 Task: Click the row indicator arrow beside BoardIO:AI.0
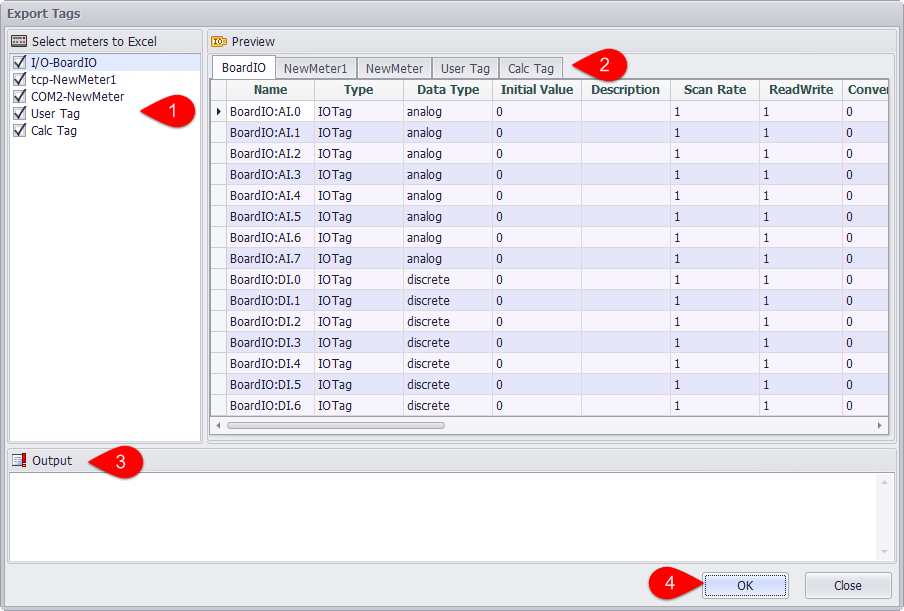(x=219, y=112)
